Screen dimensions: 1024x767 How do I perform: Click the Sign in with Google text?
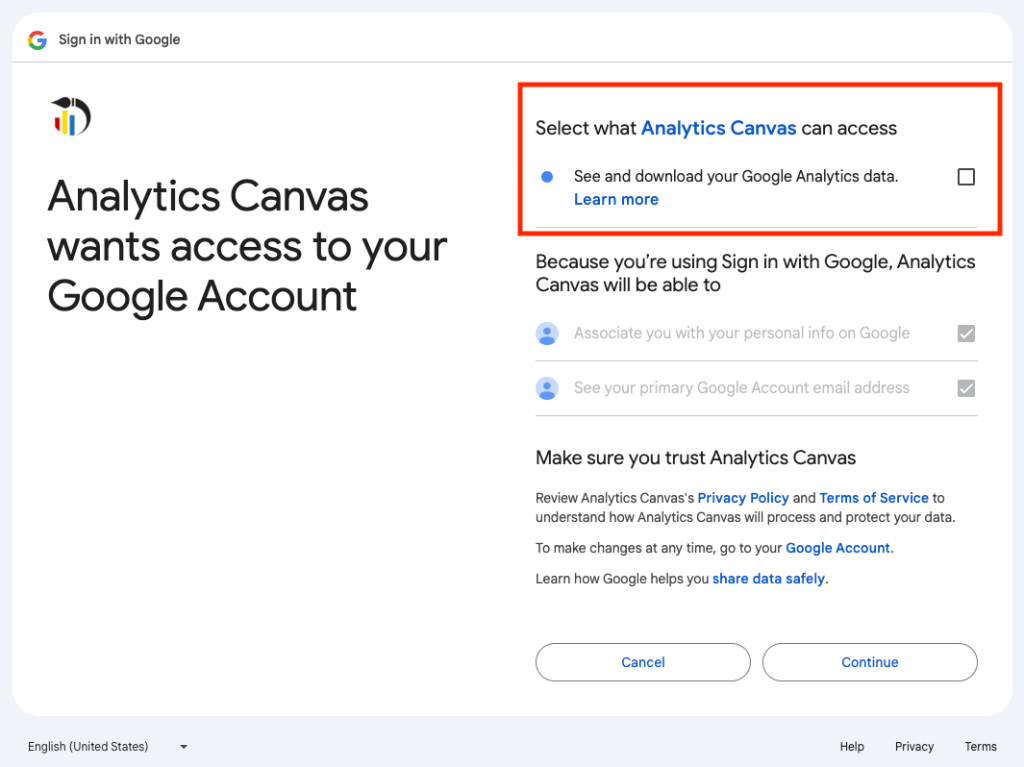tap(120, 40)
